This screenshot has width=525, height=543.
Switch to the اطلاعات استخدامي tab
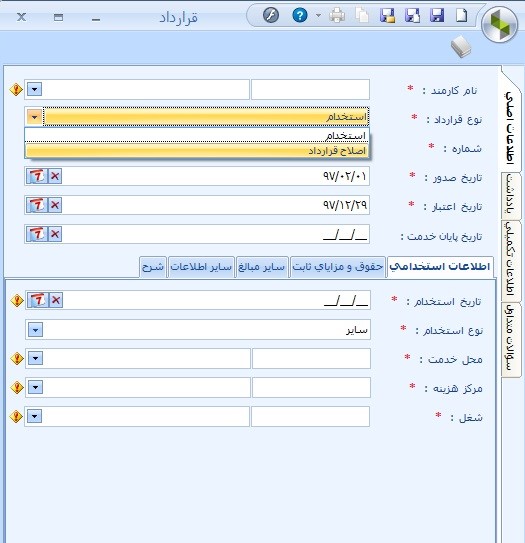pyautogui.click(x=440, y=267)
